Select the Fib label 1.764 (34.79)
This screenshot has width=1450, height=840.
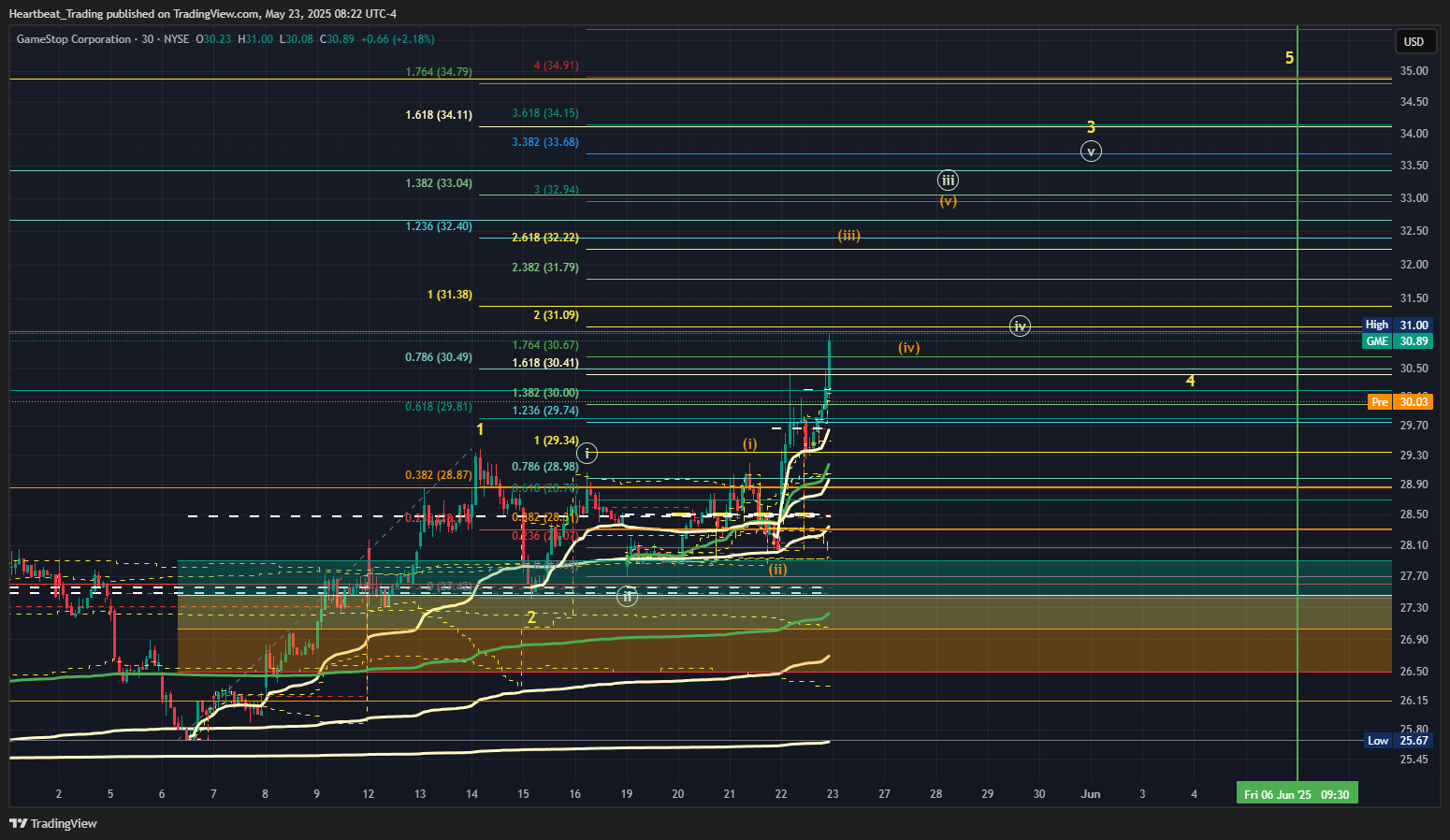pyautogui.click(x=439, y=72)
